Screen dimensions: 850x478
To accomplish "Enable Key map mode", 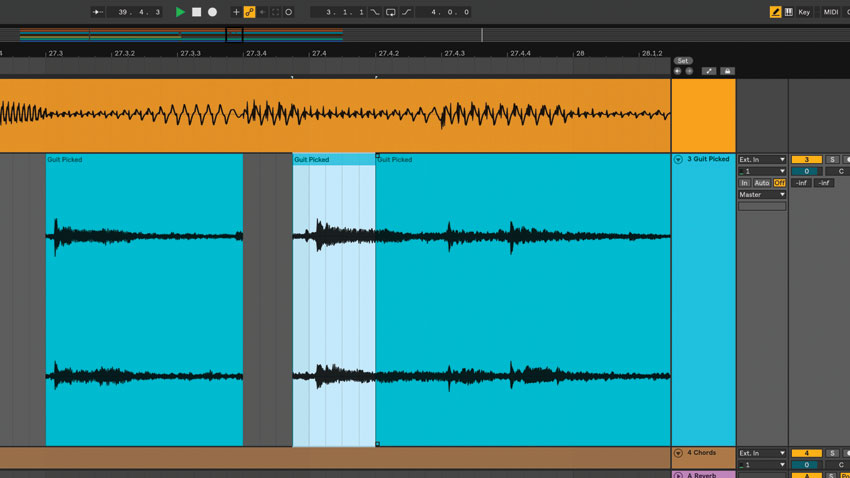I will tap(804, 12).
